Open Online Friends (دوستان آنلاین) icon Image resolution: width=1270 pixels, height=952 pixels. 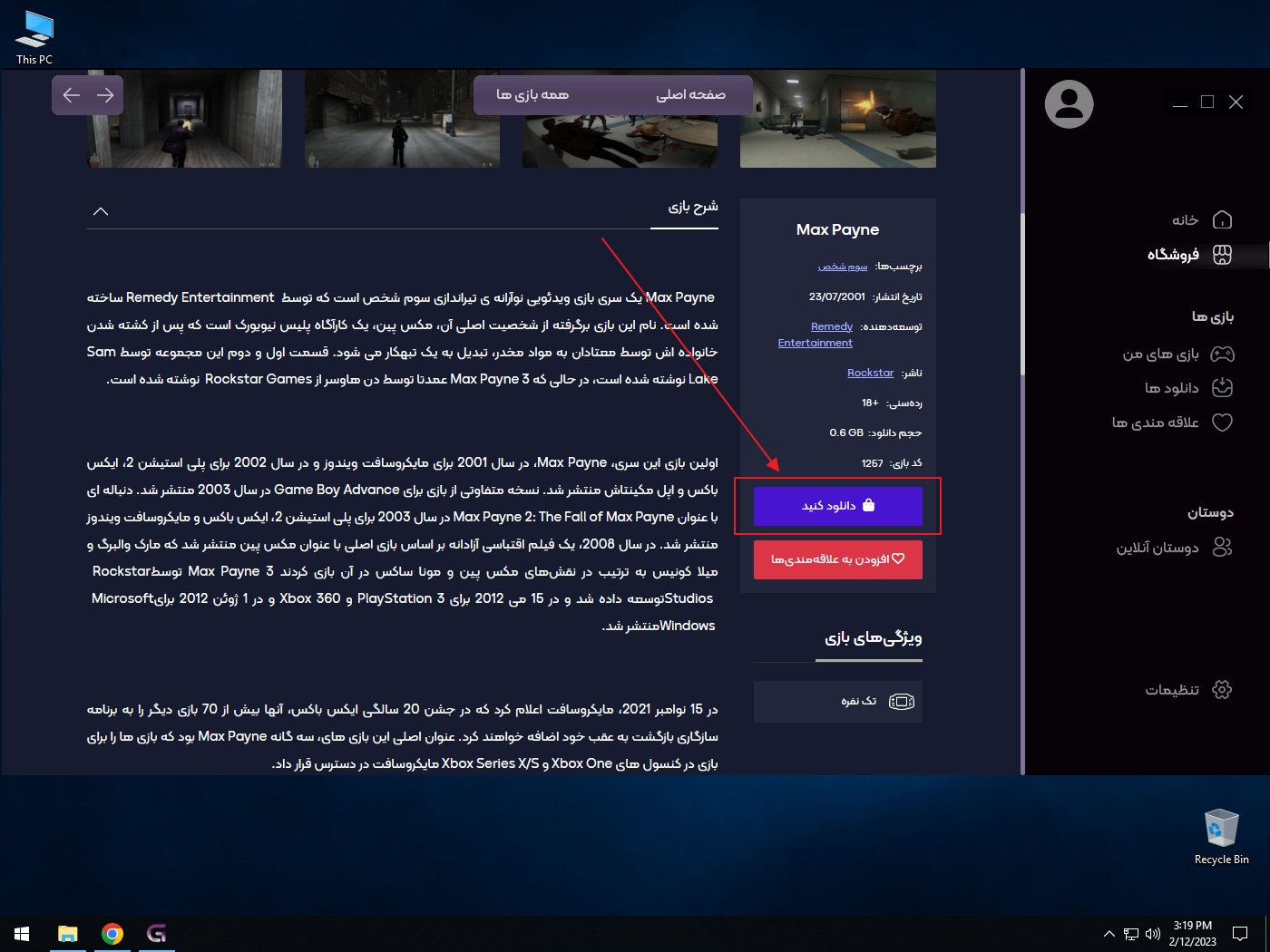click(1222, 548)
